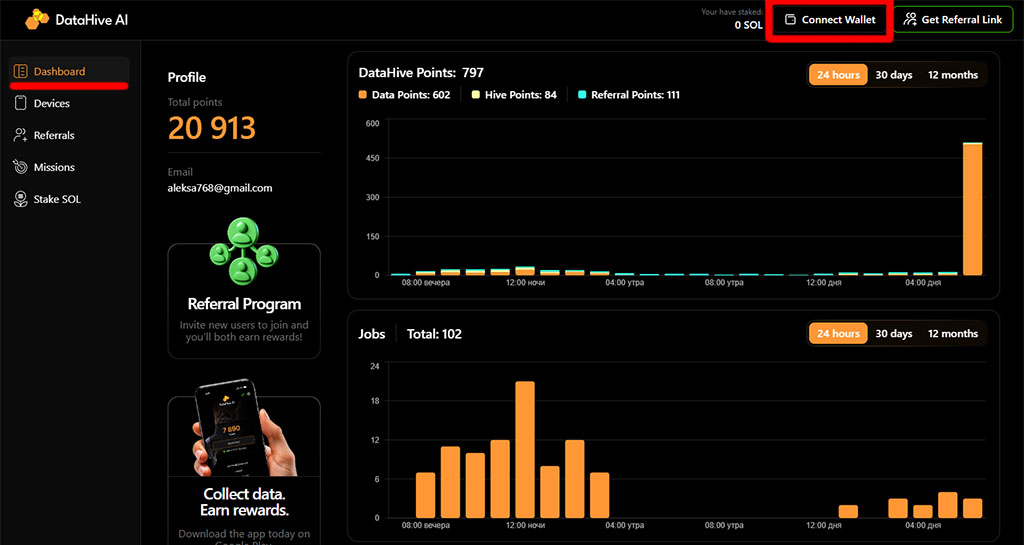Click the Referrals people icon
Image resolution: width=1024 pixels, height=545 pixels.
(x=21, y=135)
